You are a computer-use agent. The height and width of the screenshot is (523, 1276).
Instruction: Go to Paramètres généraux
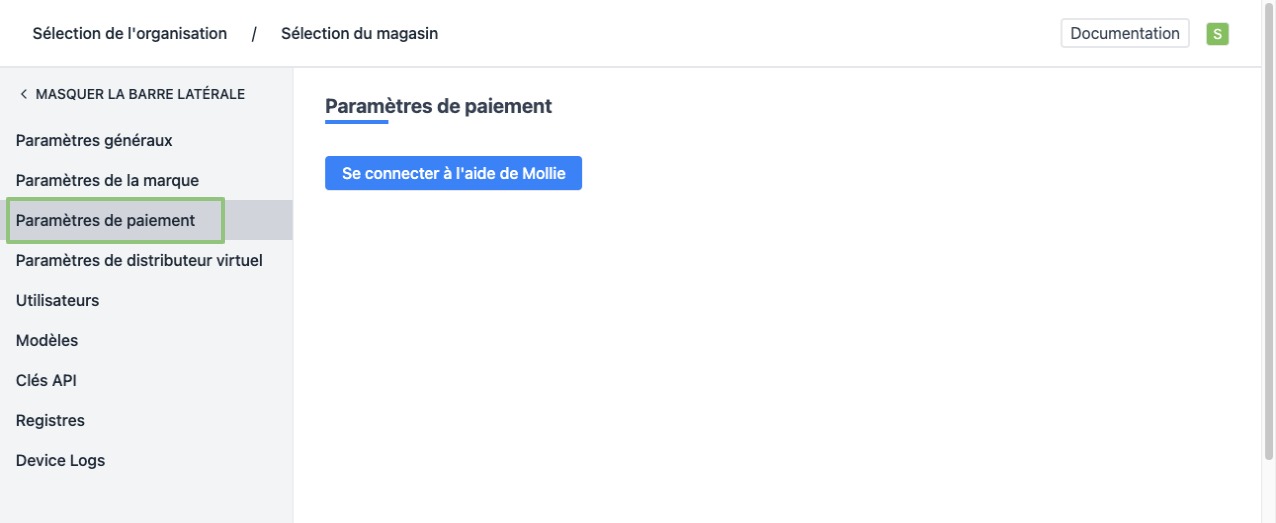(x=94, y=141)
